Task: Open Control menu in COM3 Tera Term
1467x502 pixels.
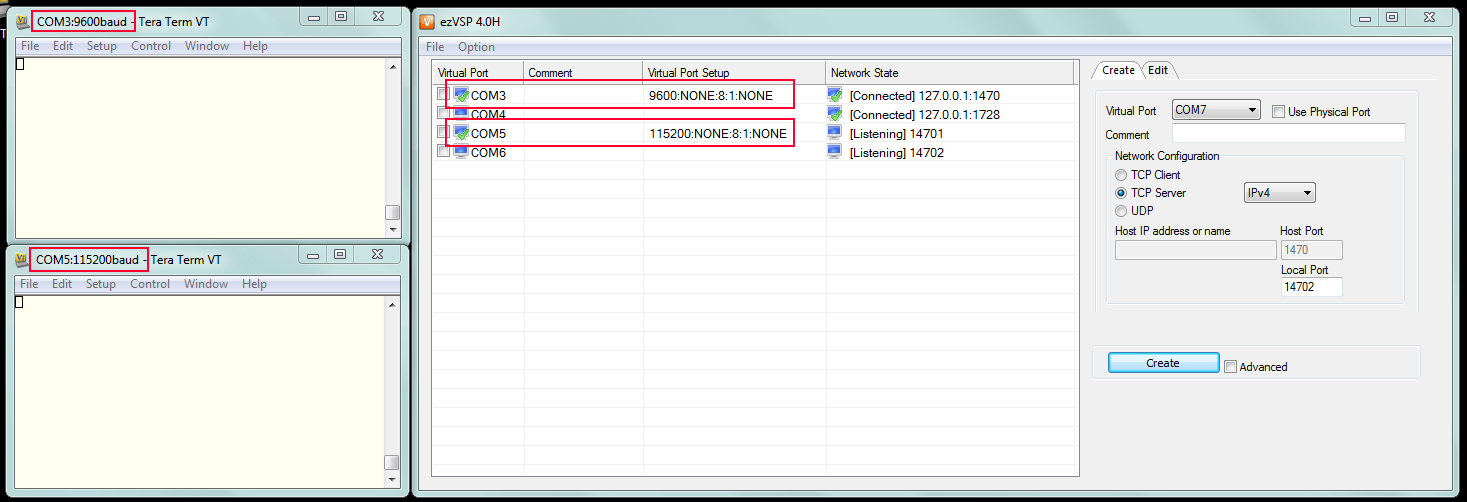Action: tap(151, 46)
